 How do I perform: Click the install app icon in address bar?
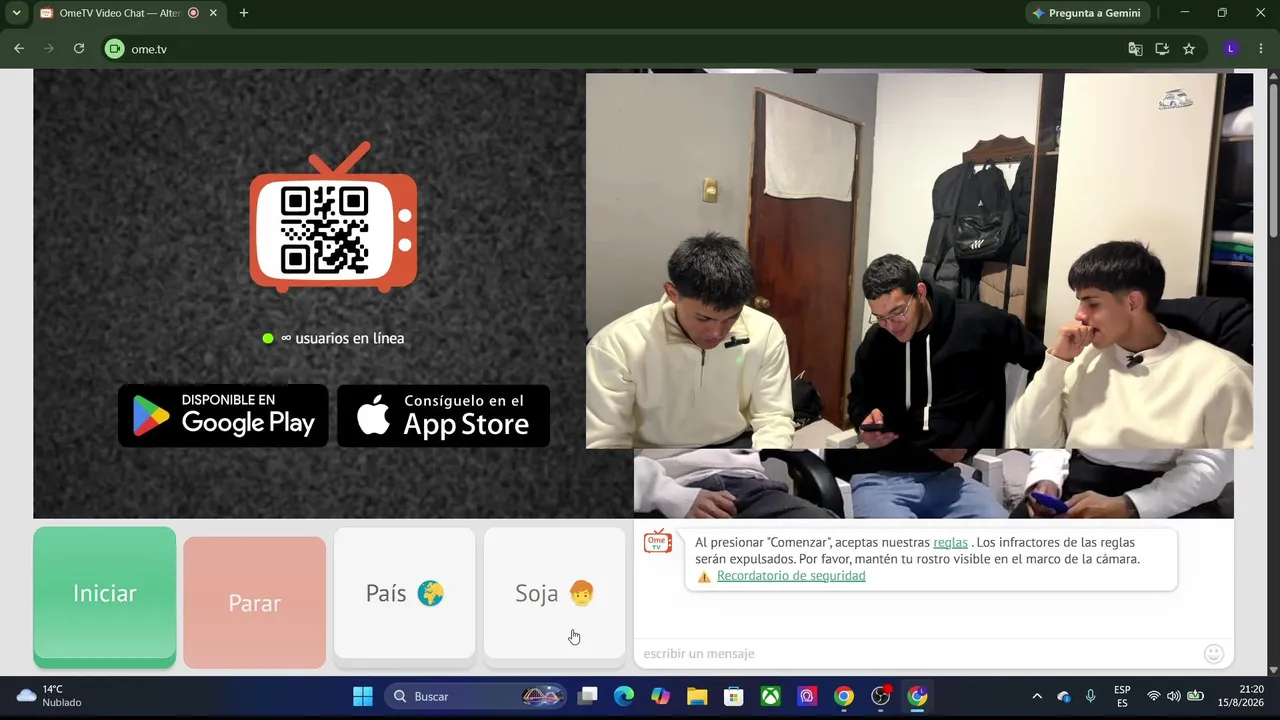(x=1162, y=49)
